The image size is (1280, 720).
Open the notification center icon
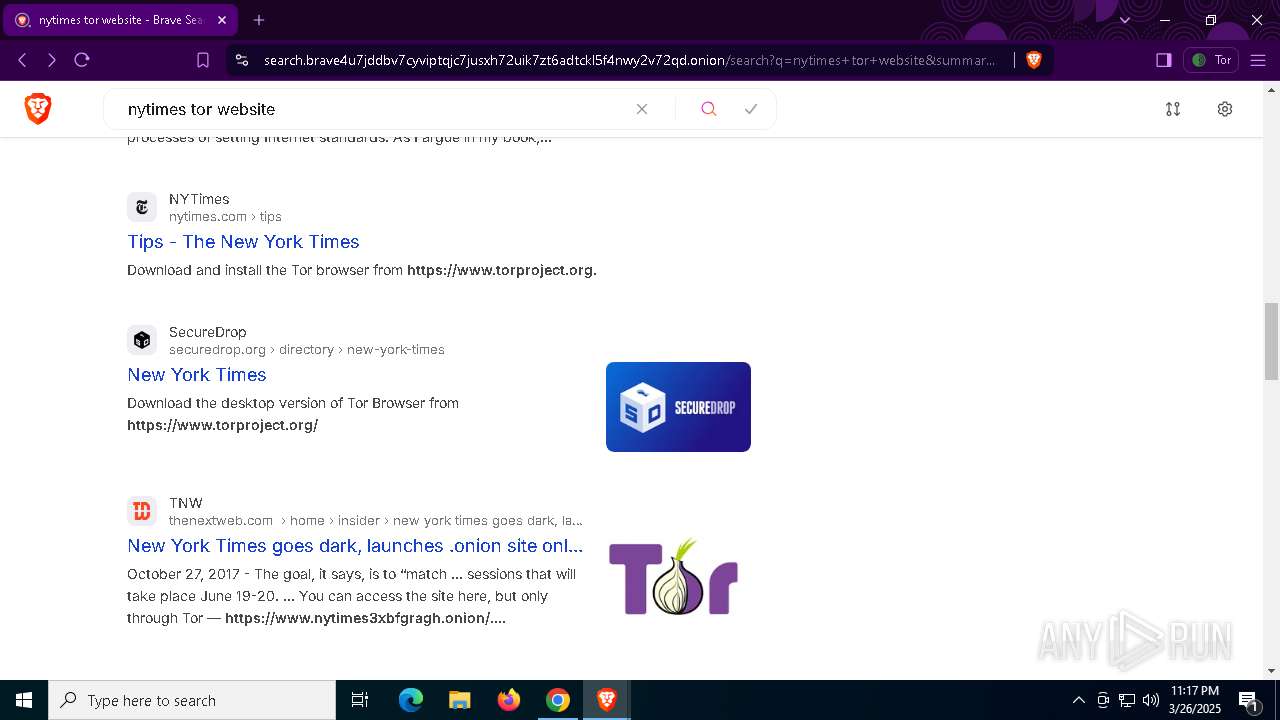pyautogui.click(x=1248, y=700)
